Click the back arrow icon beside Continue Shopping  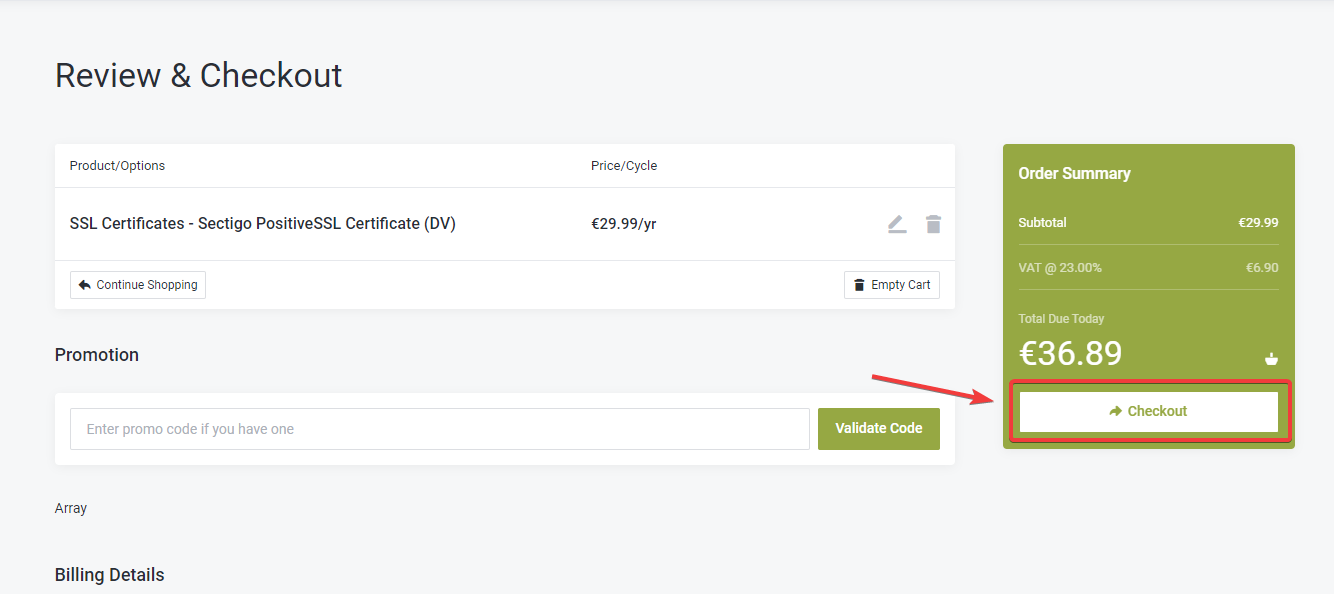(x=84, y=285)
